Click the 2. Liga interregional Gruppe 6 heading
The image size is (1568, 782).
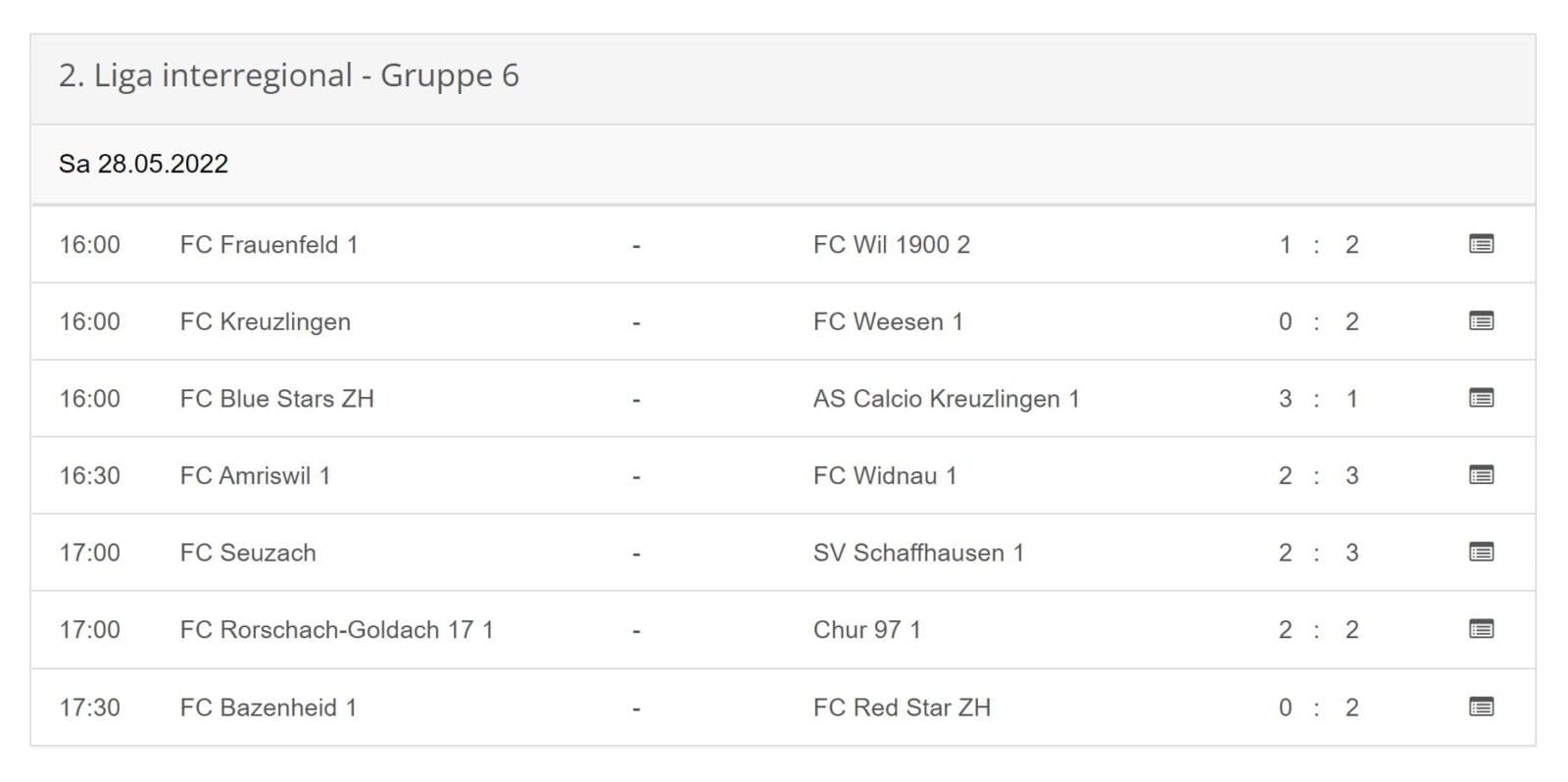coord(288,75)
